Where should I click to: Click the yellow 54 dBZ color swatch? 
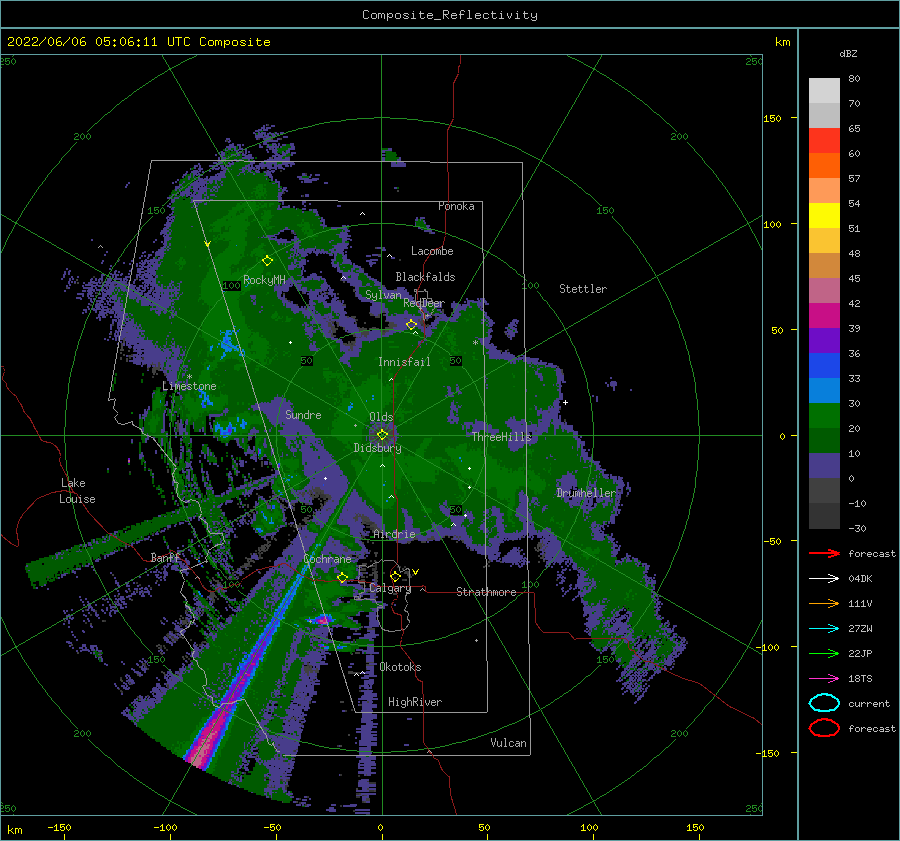824,216
